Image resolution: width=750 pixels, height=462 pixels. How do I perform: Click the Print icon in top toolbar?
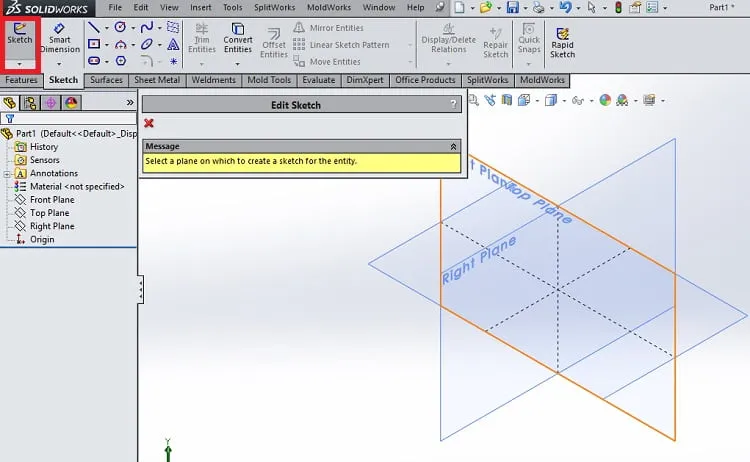(539, 7)
